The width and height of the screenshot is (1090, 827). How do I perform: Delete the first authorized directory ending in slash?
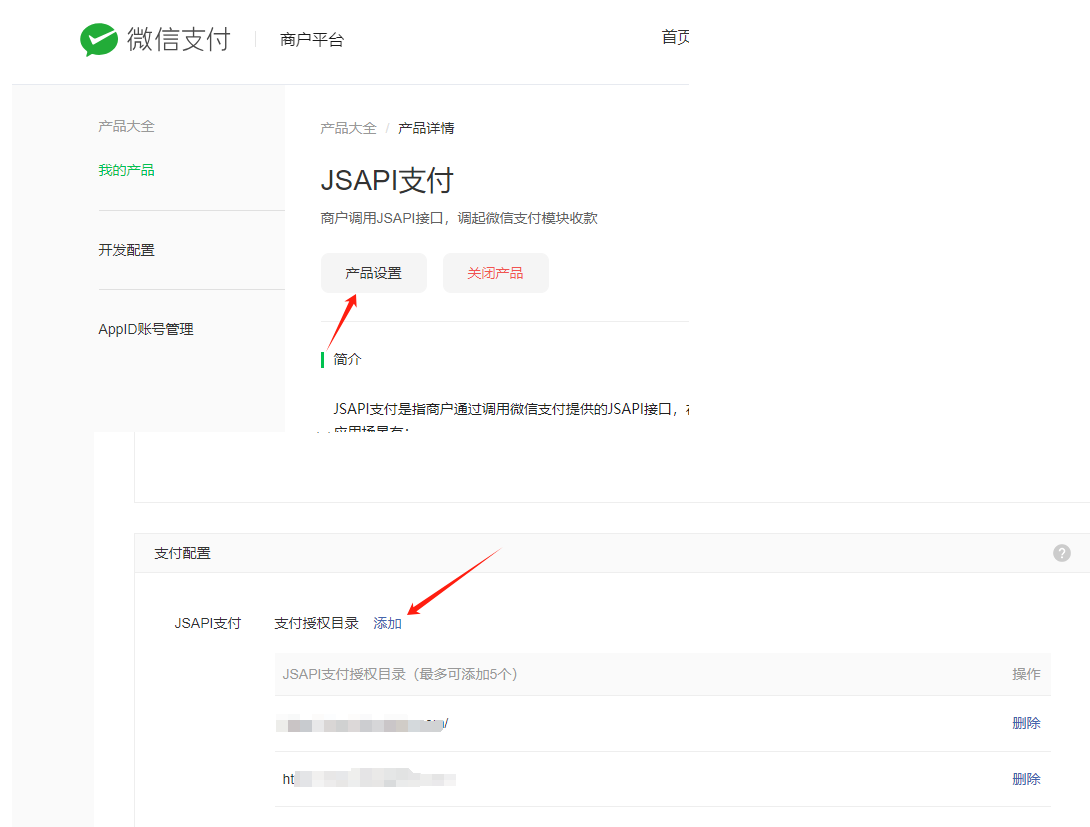coord(1026,723)
